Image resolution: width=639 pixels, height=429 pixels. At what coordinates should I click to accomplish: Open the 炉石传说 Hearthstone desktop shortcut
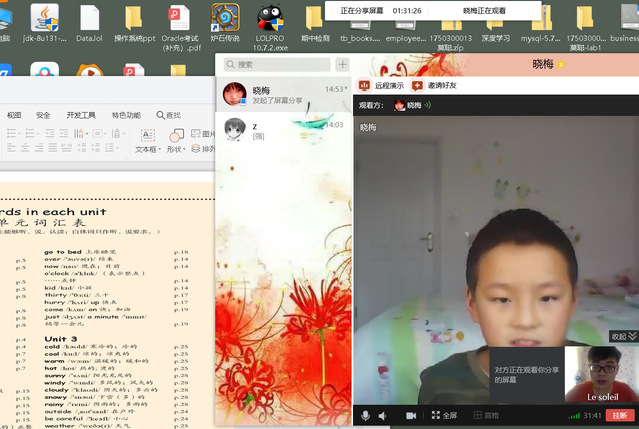(x=224, y=27)
